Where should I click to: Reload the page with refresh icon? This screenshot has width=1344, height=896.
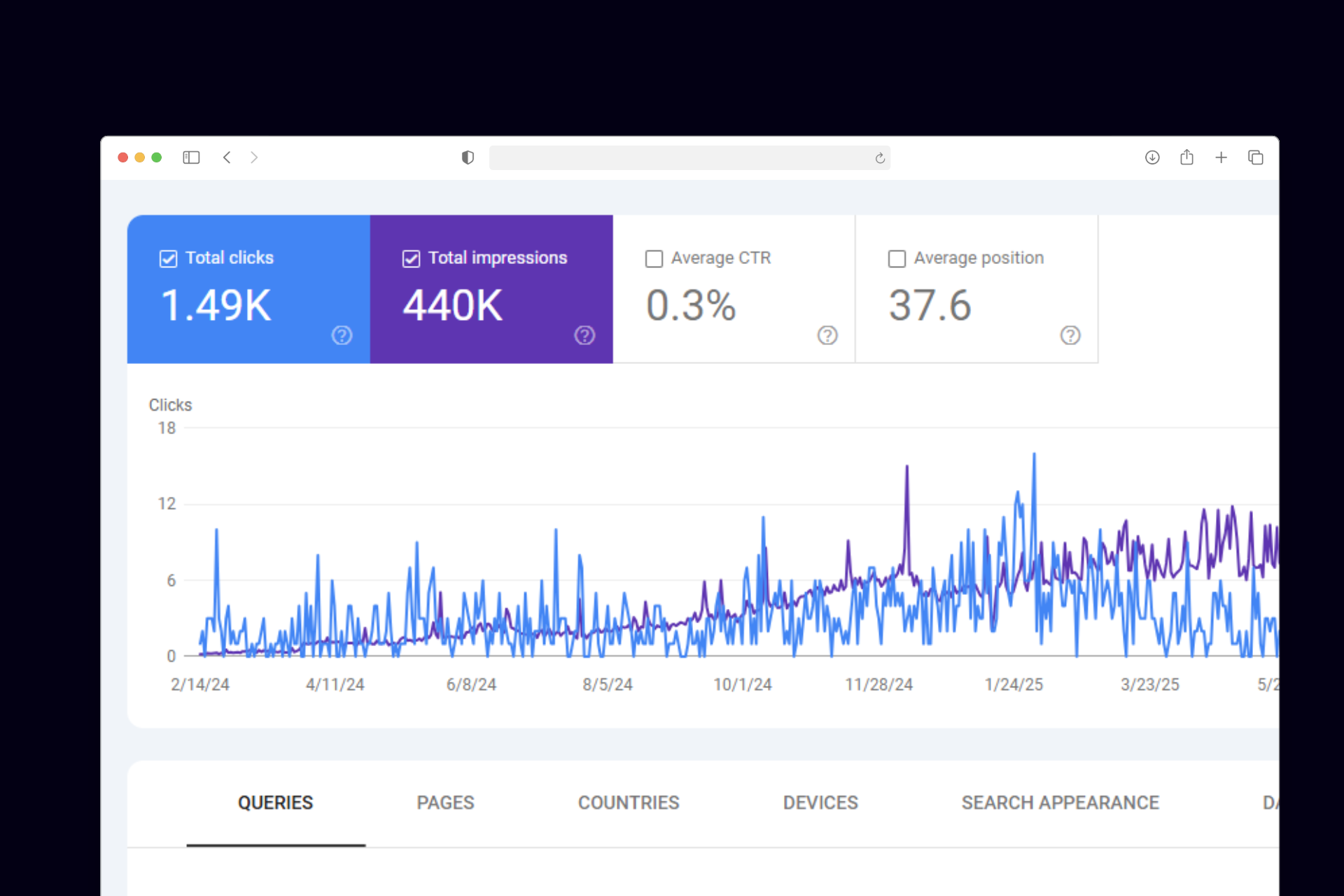(880, 158)
